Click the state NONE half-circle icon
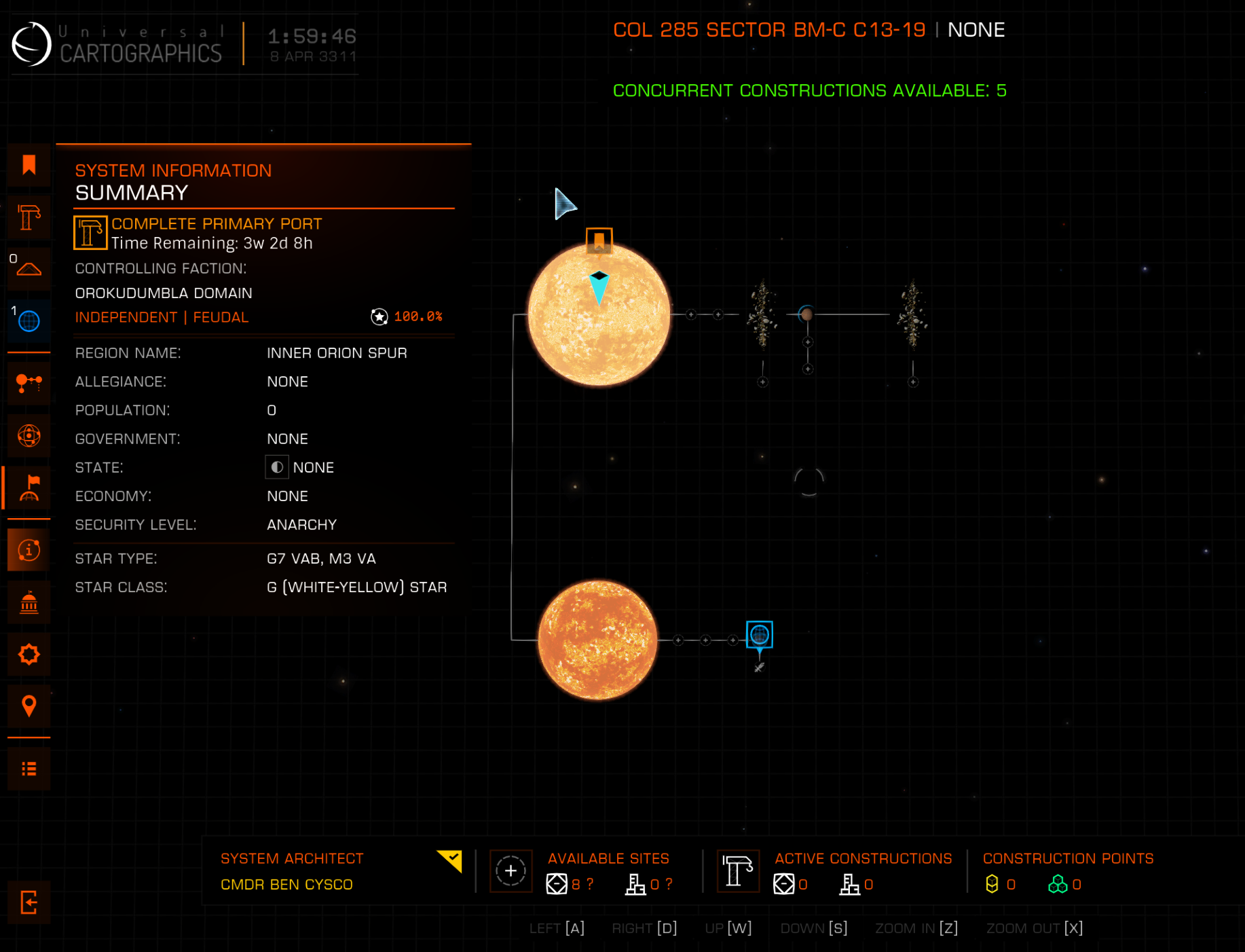 tap(277, 467)
